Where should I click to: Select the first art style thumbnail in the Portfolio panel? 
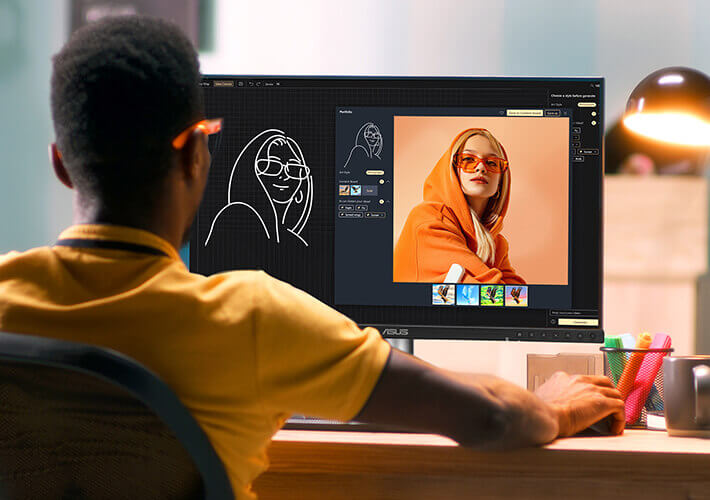345,189
